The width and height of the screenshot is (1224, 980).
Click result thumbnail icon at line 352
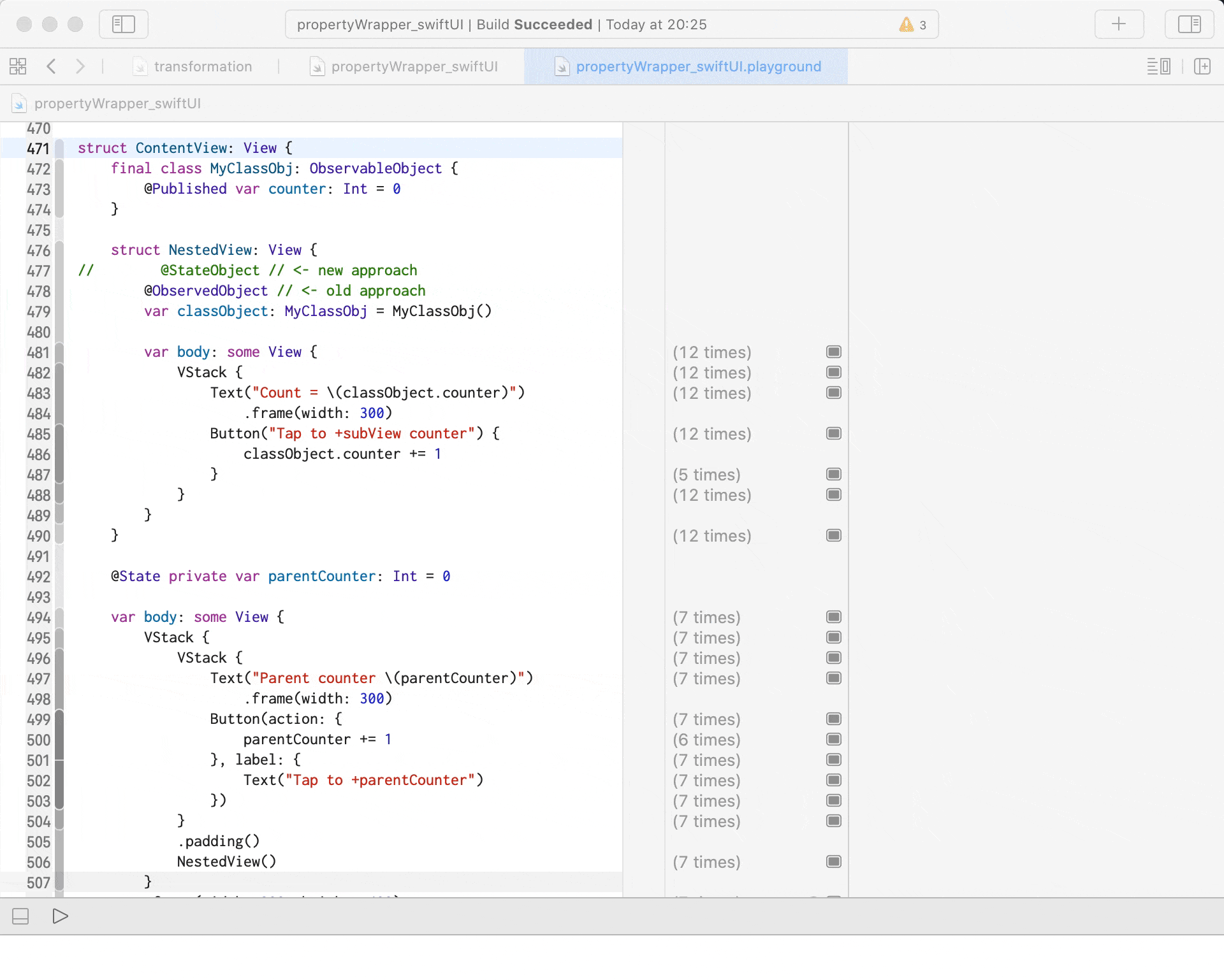[832, 352]
